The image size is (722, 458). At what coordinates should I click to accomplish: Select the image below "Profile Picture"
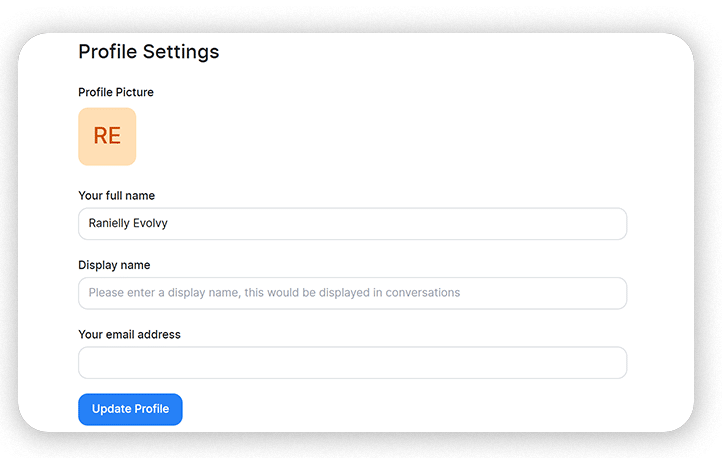(x=107, y=137)
